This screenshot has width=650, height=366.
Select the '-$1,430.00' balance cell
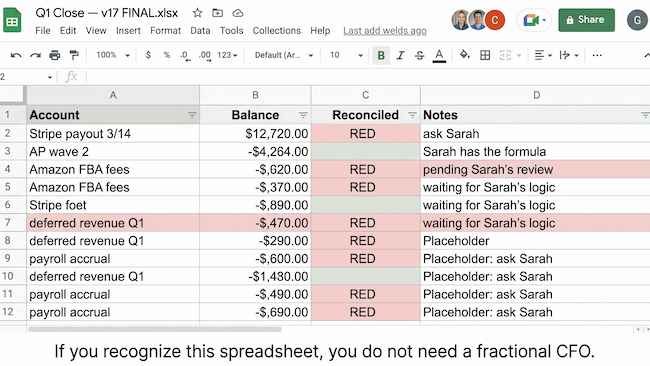point(255,276)
